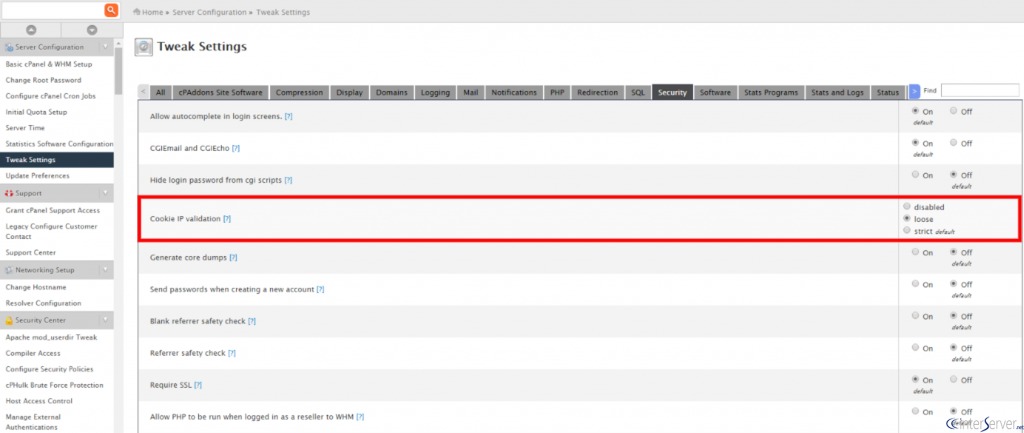Screen dimensions: 1024x433
Task: Open Change Hostname link
Action: [36, 287]
